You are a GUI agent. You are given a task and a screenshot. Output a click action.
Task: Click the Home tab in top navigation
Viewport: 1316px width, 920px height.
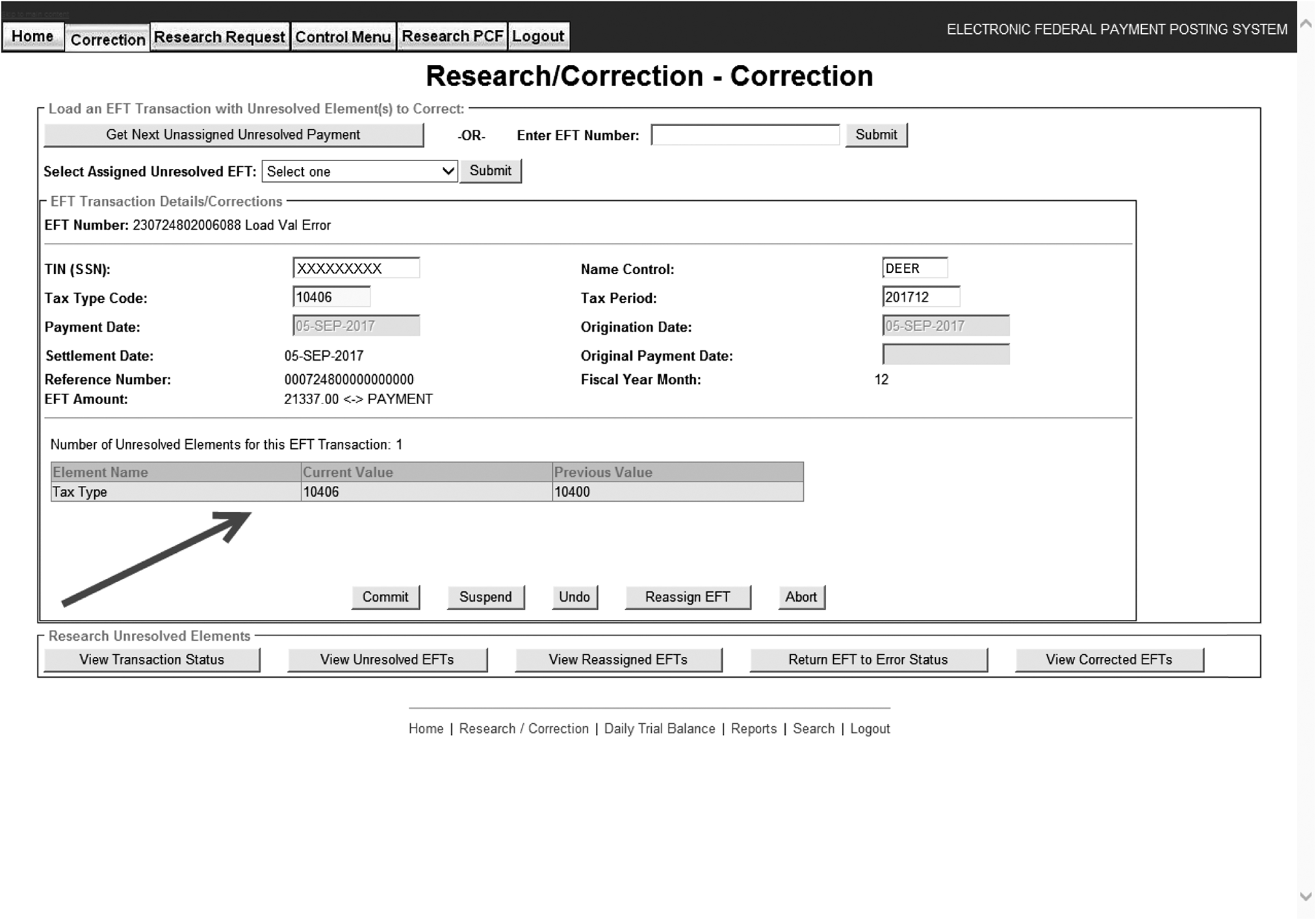coord(32,36)
